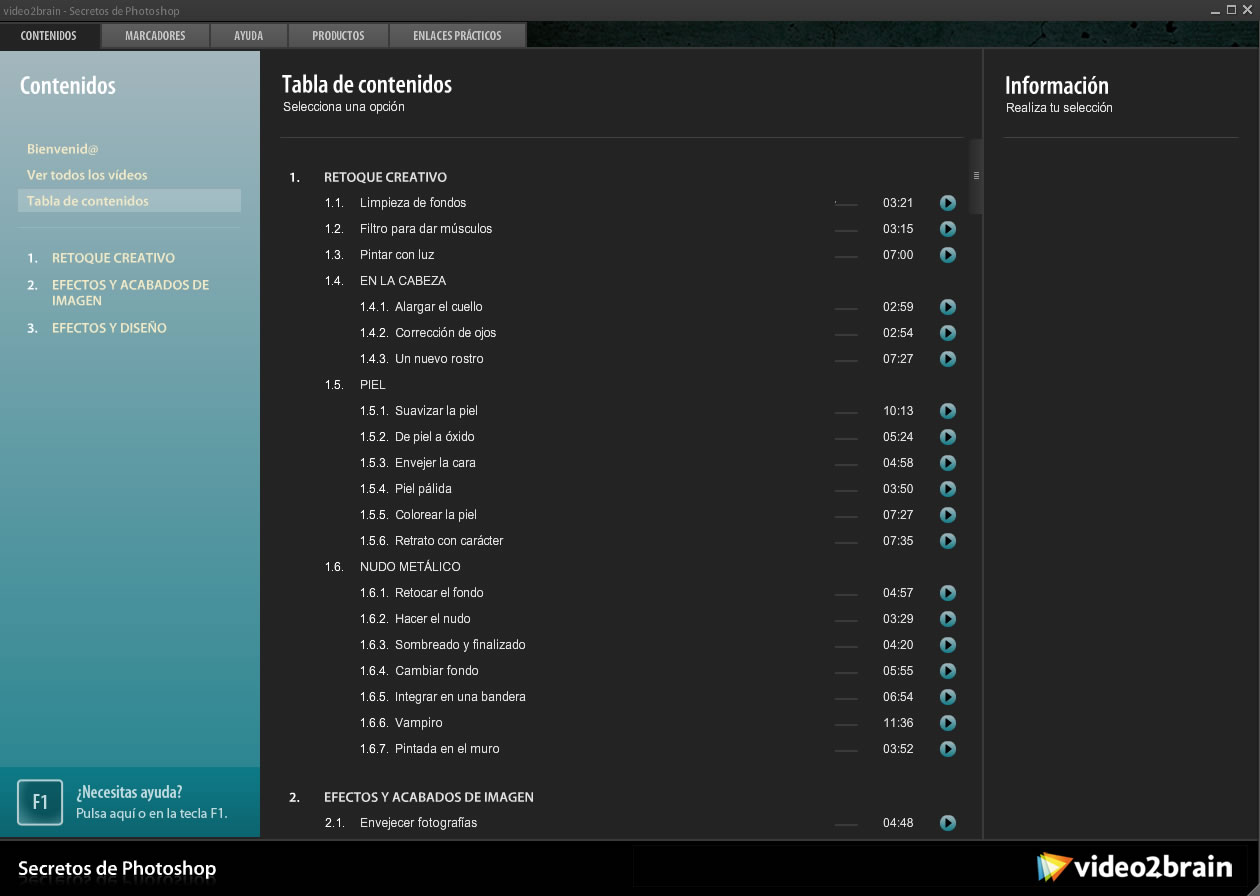
Task: Play video for Corrección de ojos
Action: (x=948, y=333)
